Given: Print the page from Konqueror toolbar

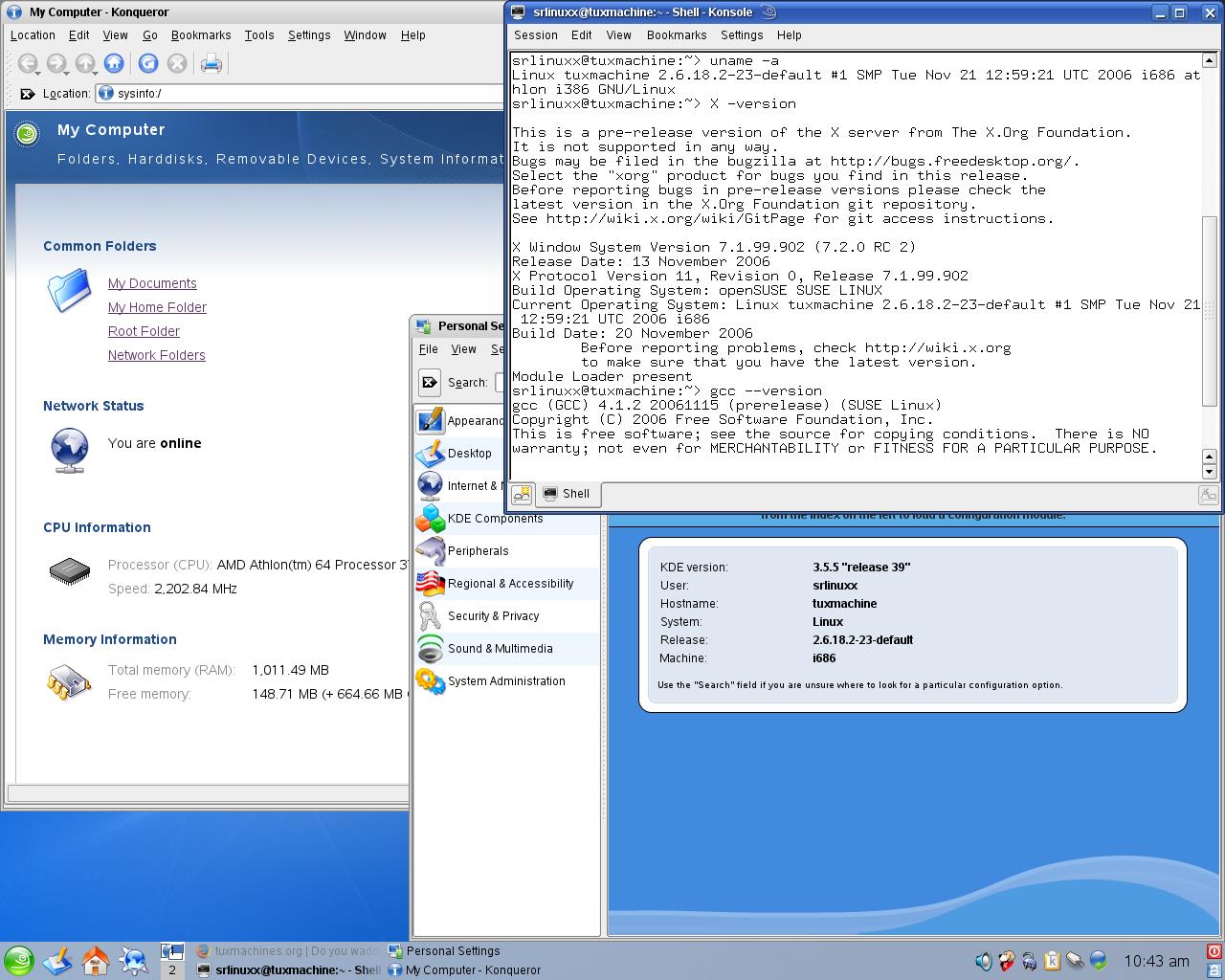Looking at the screenshot, I should tap(212, 64).
